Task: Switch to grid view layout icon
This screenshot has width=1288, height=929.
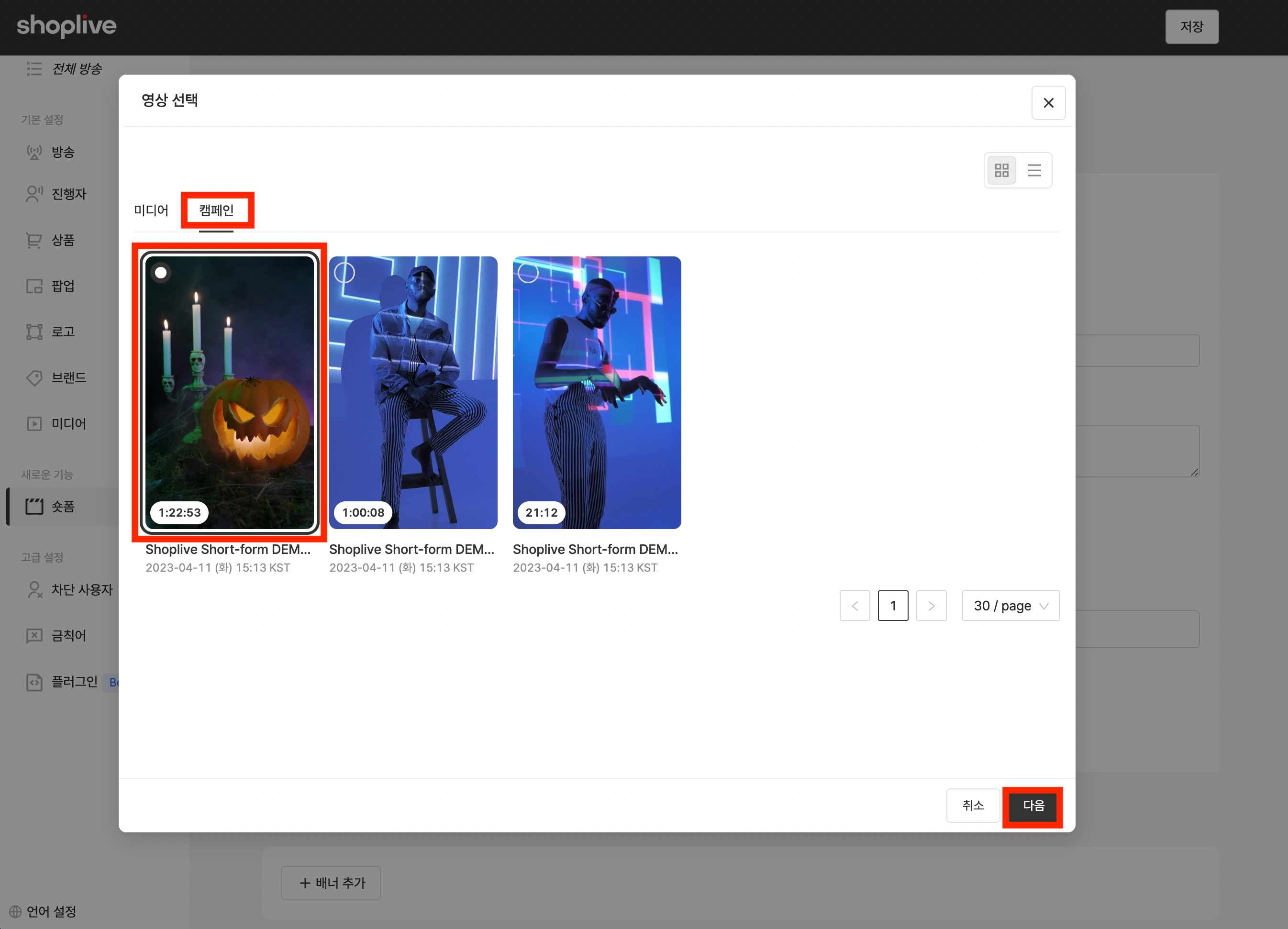Action: pyautogui.click(x=1001, y=170)
